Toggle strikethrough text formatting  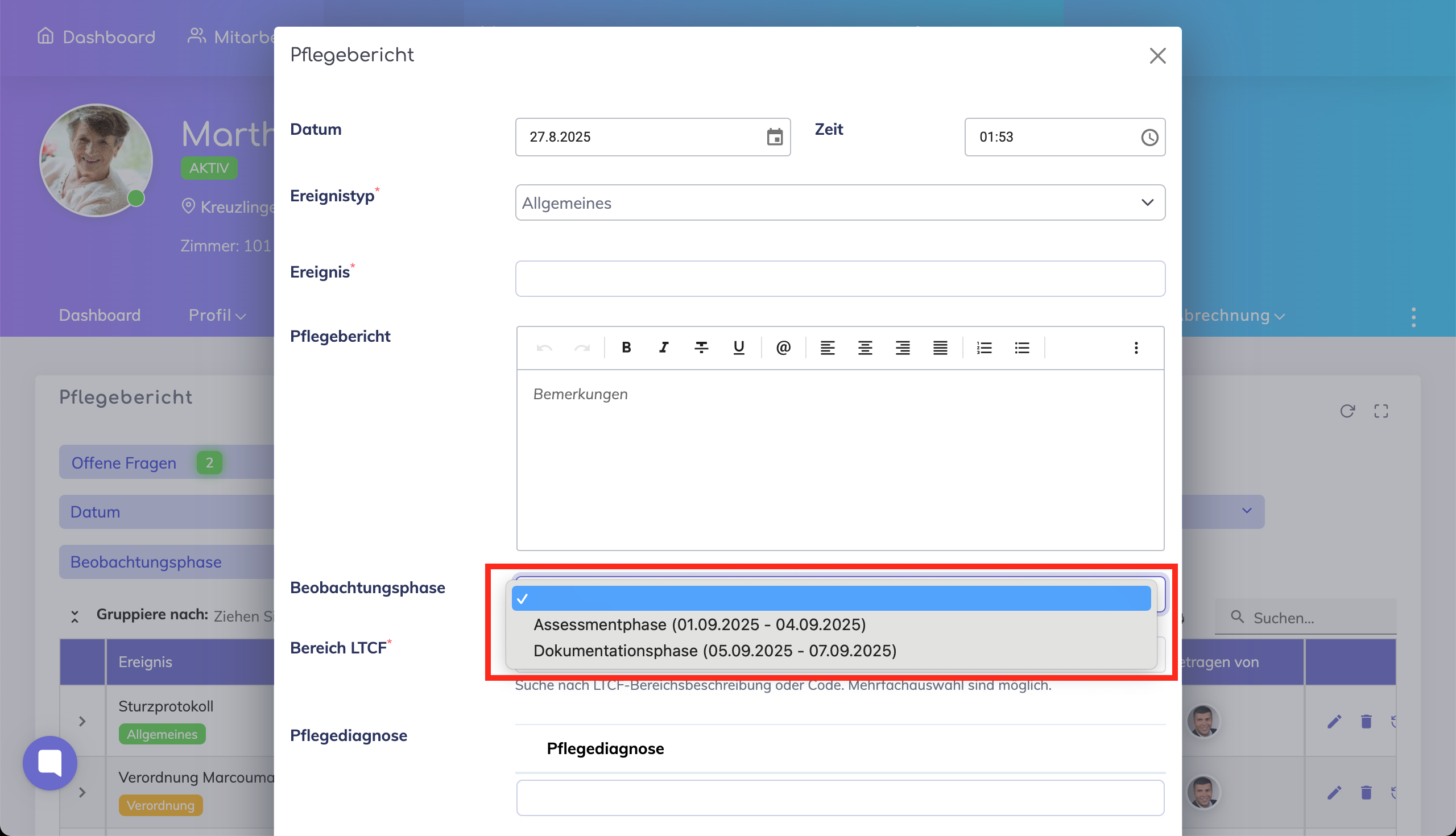tap(701, 347)
